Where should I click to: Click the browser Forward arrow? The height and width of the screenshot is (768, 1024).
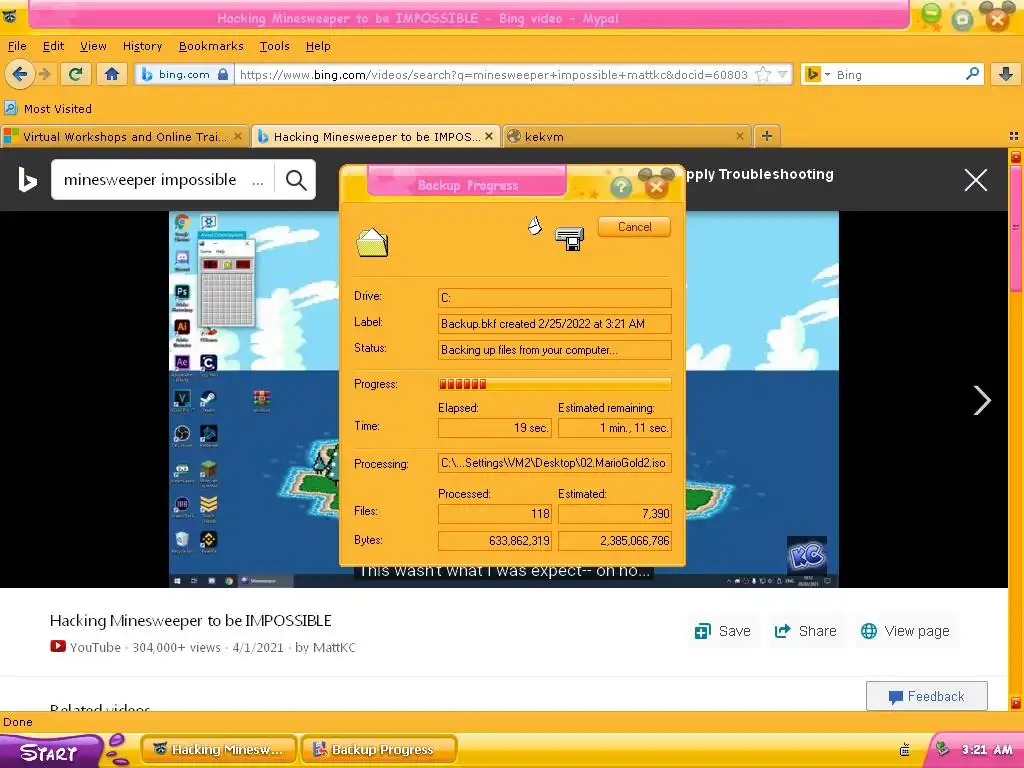click(x=45, y=74)
